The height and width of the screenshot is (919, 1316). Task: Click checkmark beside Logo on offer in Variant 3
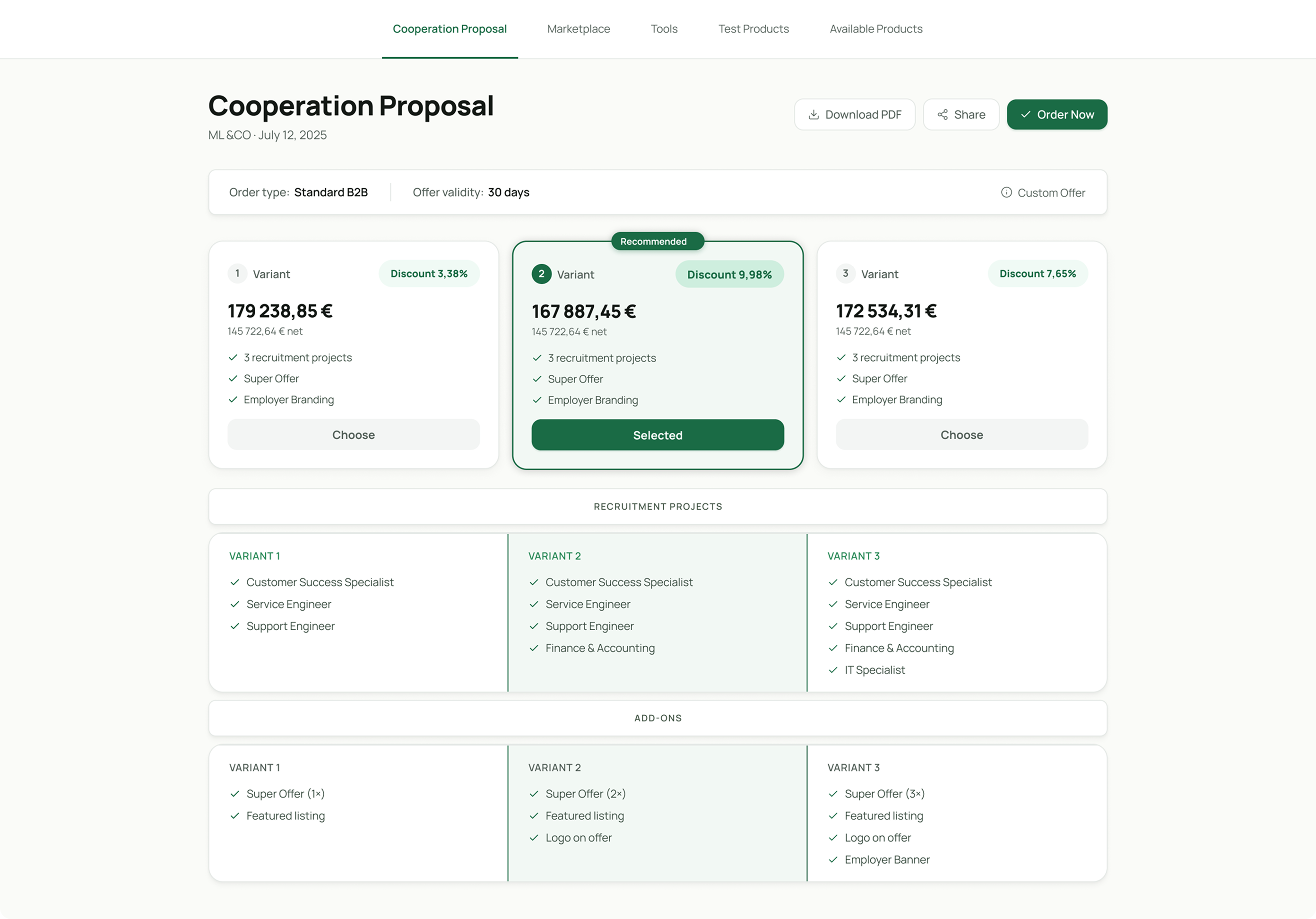click(833, 838)
